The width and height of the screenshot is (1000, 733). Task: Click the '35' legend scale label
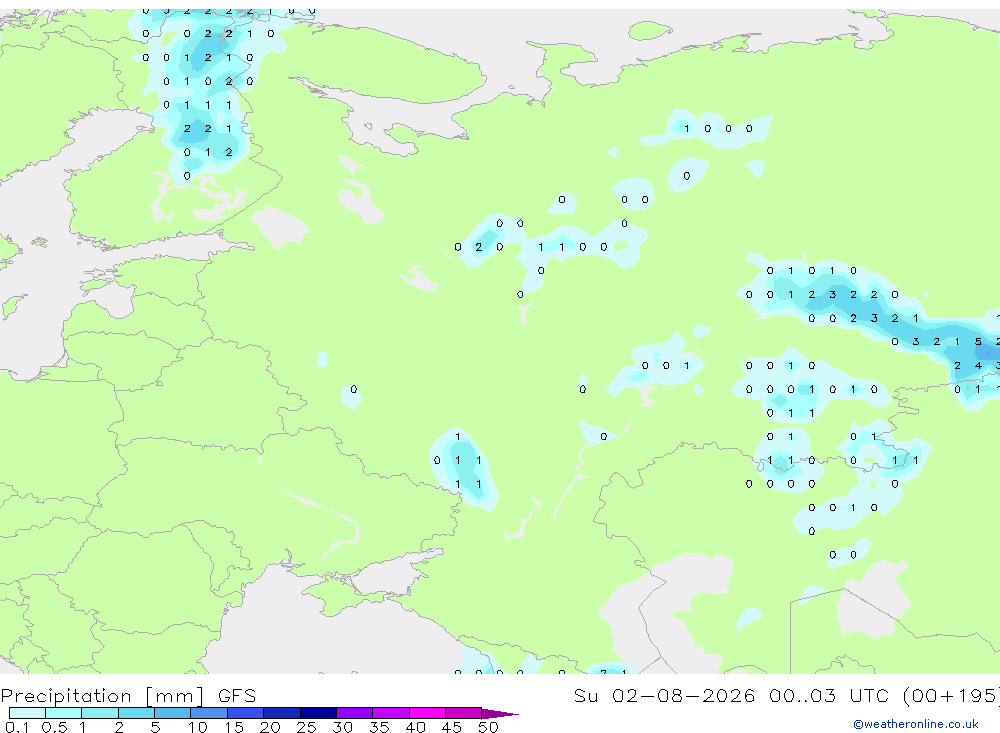pos(379,727)
